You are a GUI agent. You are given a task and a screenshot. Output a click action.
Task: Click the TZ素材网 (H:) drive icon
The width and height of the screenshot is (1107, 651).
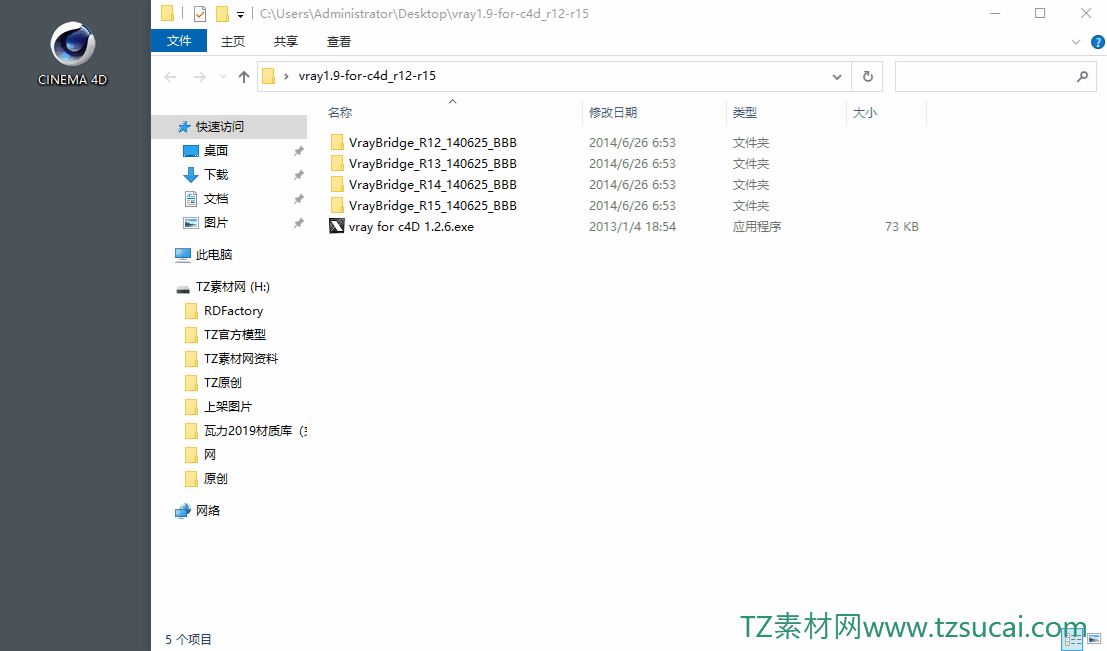click(x=183, y=288)
